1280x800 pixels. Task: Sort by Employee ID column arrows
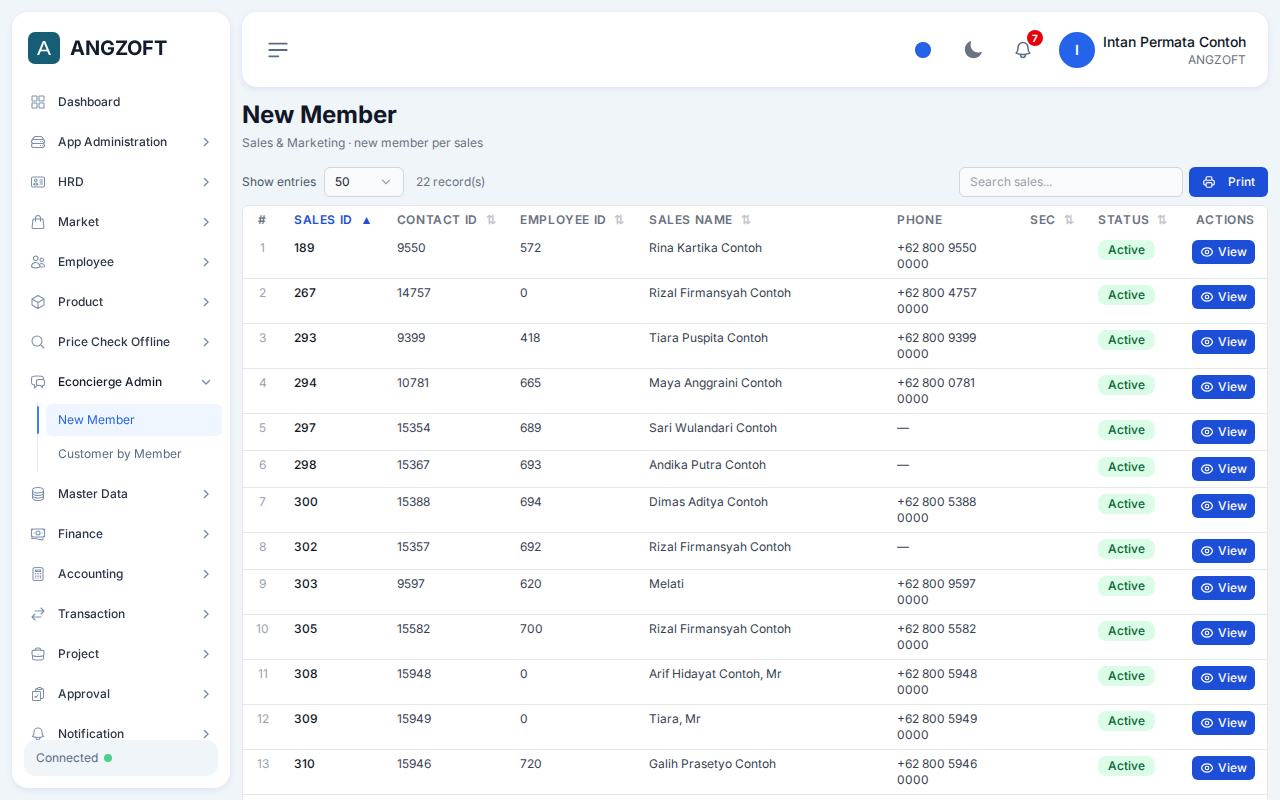pos(619,220)
